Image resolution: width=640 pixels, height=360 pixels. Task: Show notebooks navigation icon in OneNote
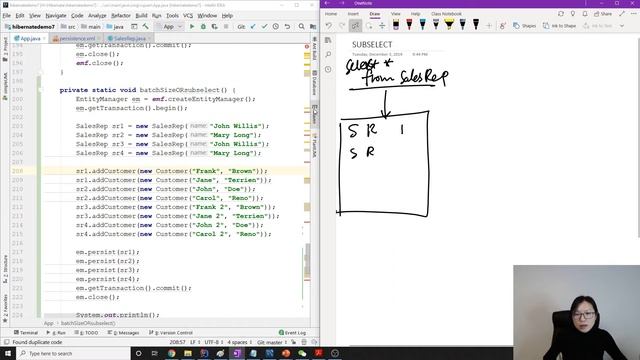328,40
